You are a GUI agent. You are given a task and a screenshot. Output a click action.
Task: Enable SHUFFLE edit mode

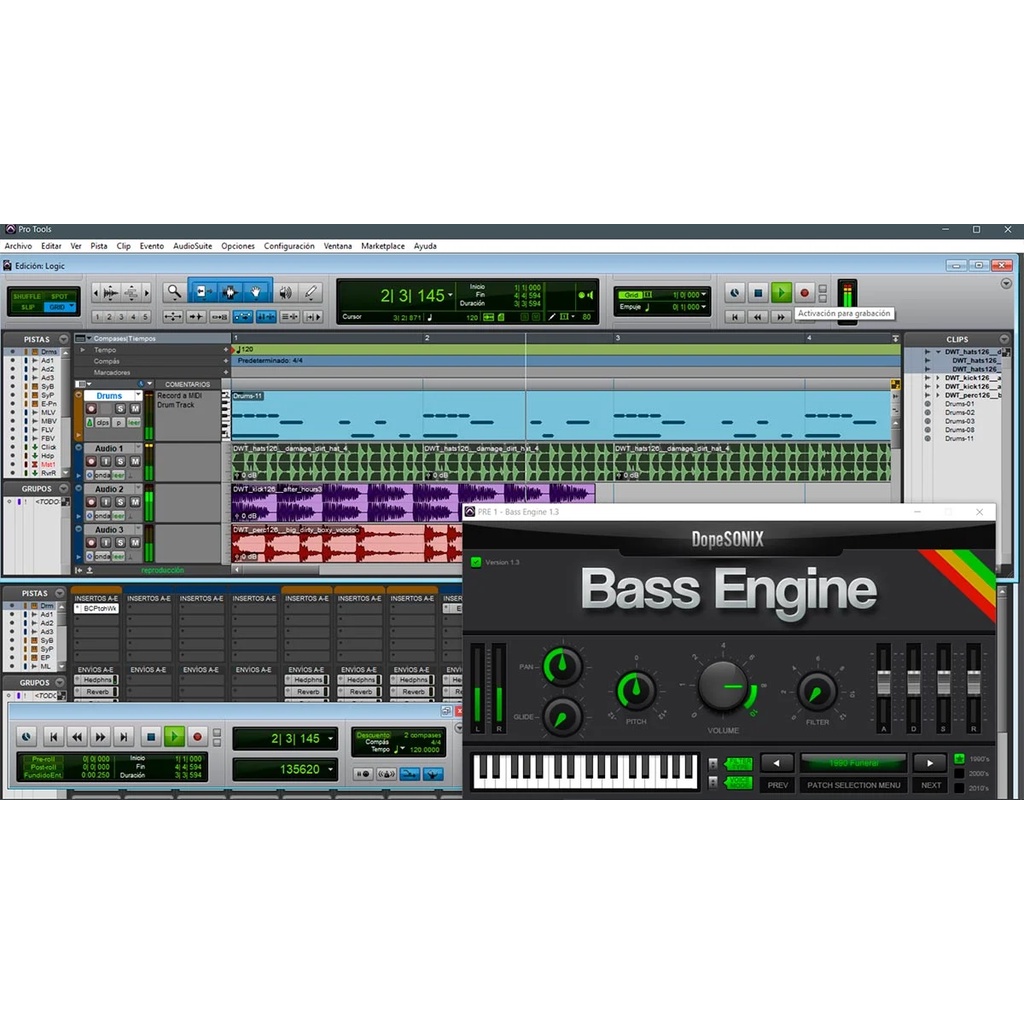point(27,296)
